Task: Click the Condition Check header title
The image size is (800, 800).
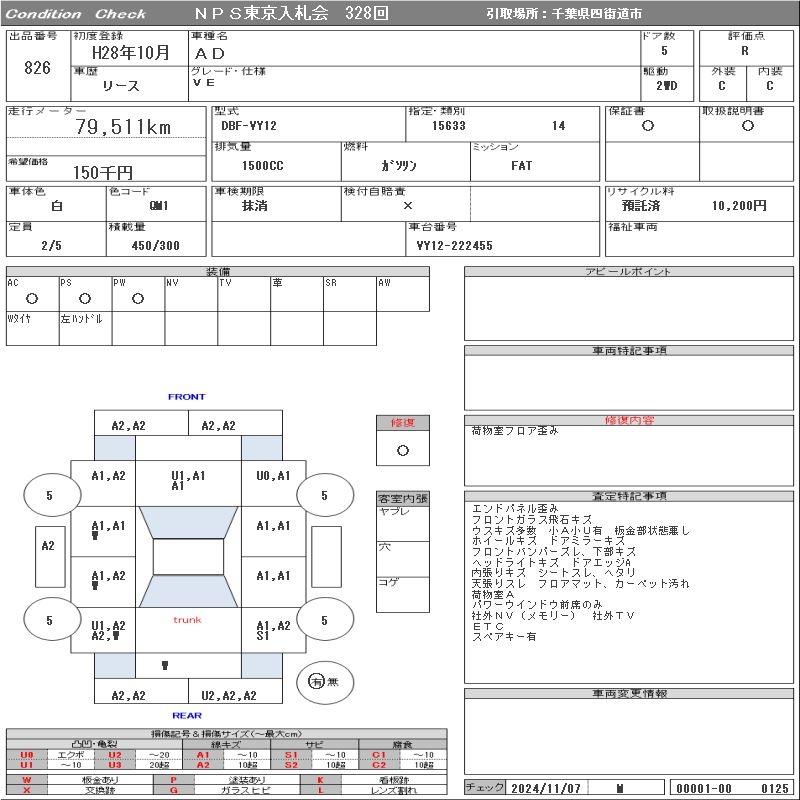Action: tap(78, 14)
